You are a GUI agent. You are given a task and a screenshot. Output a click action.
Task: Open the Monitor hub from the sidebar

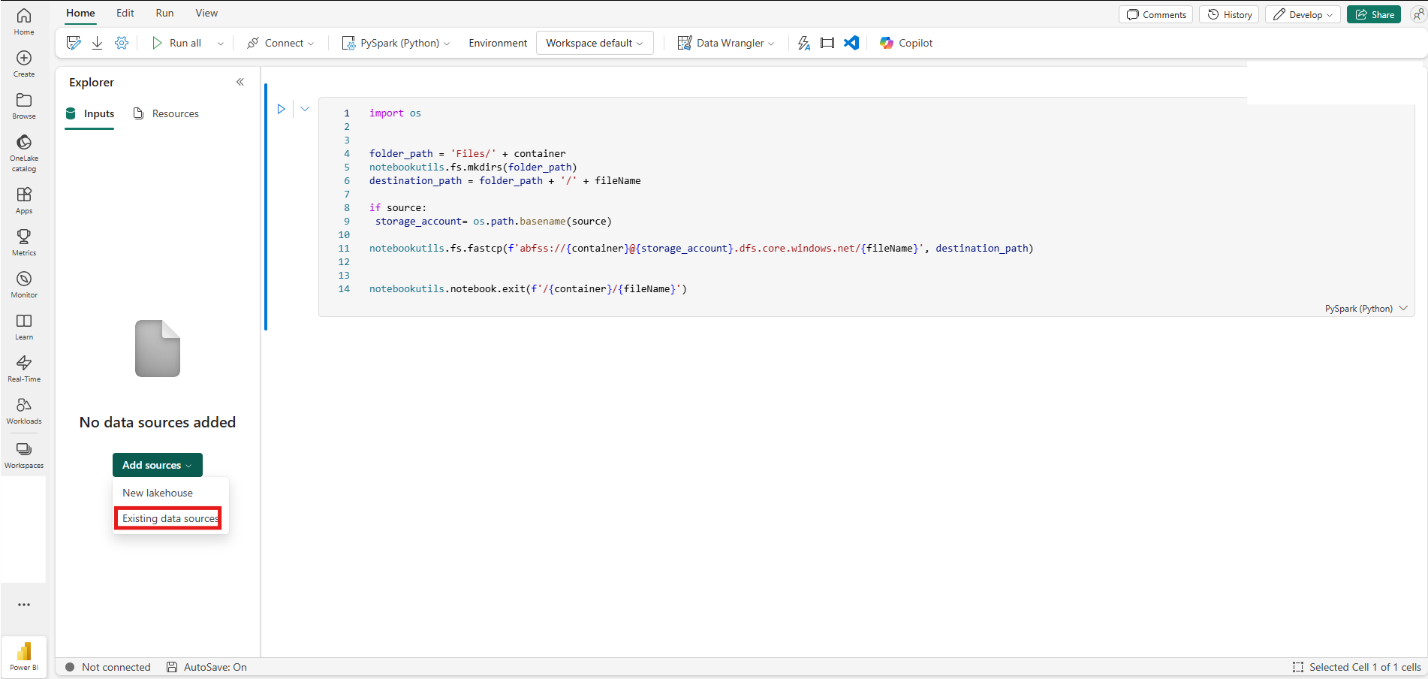(x=23, y=282)
